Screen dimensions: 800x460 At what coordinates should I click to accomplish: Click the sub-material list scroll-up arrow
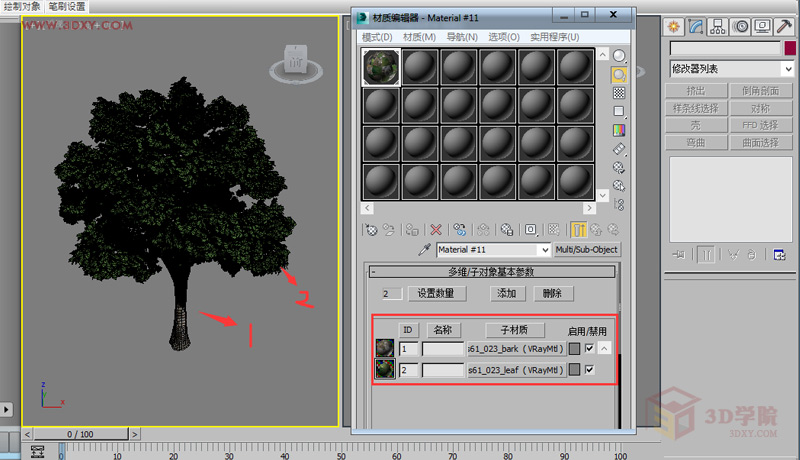click(605, 349)
